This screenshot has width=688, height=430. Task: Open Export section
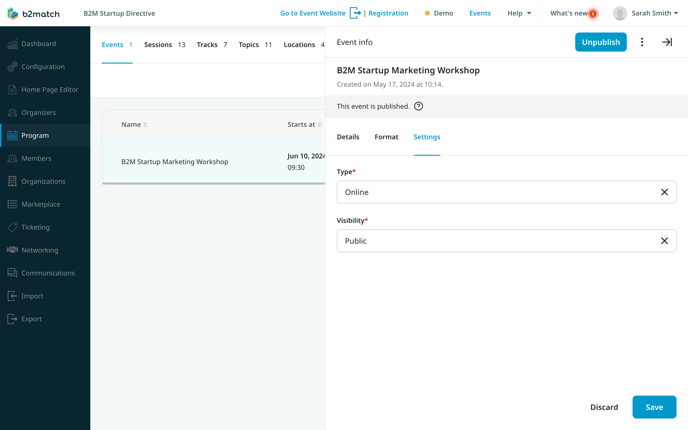tap(32, 319)
